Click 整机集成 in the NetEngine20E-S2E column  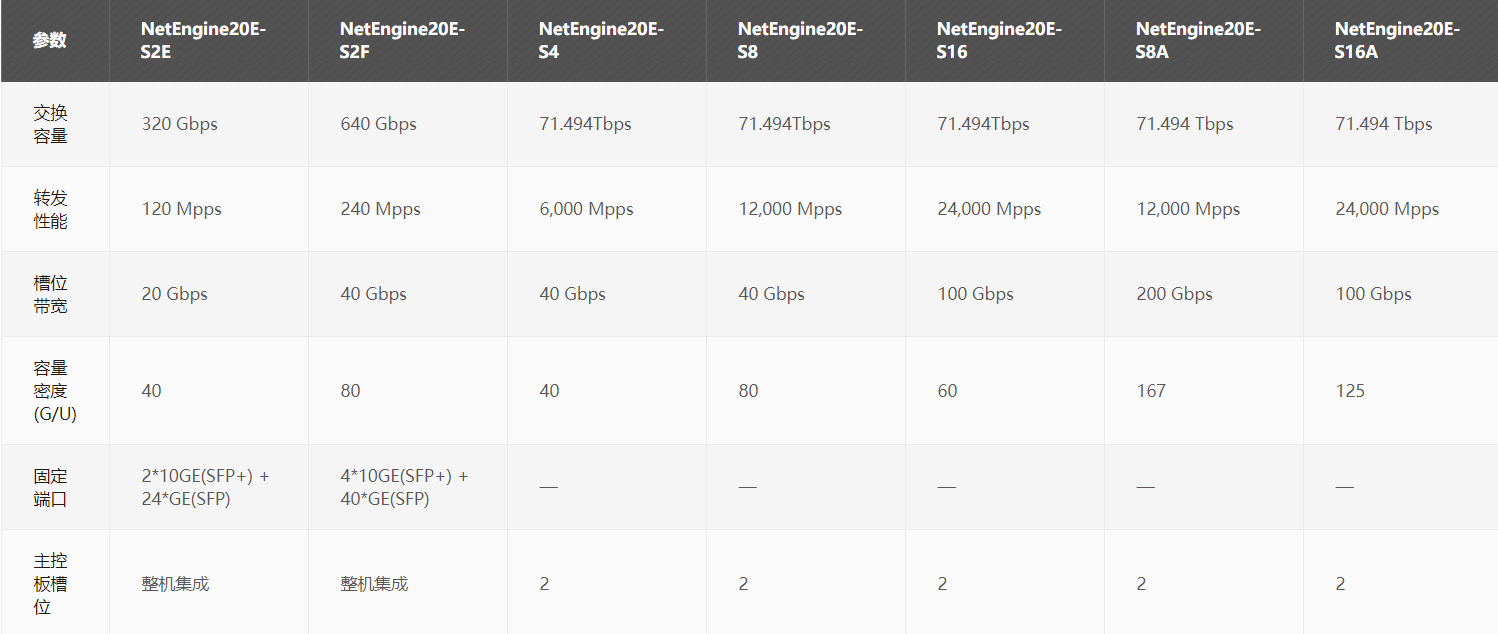(x=175, y=583)
